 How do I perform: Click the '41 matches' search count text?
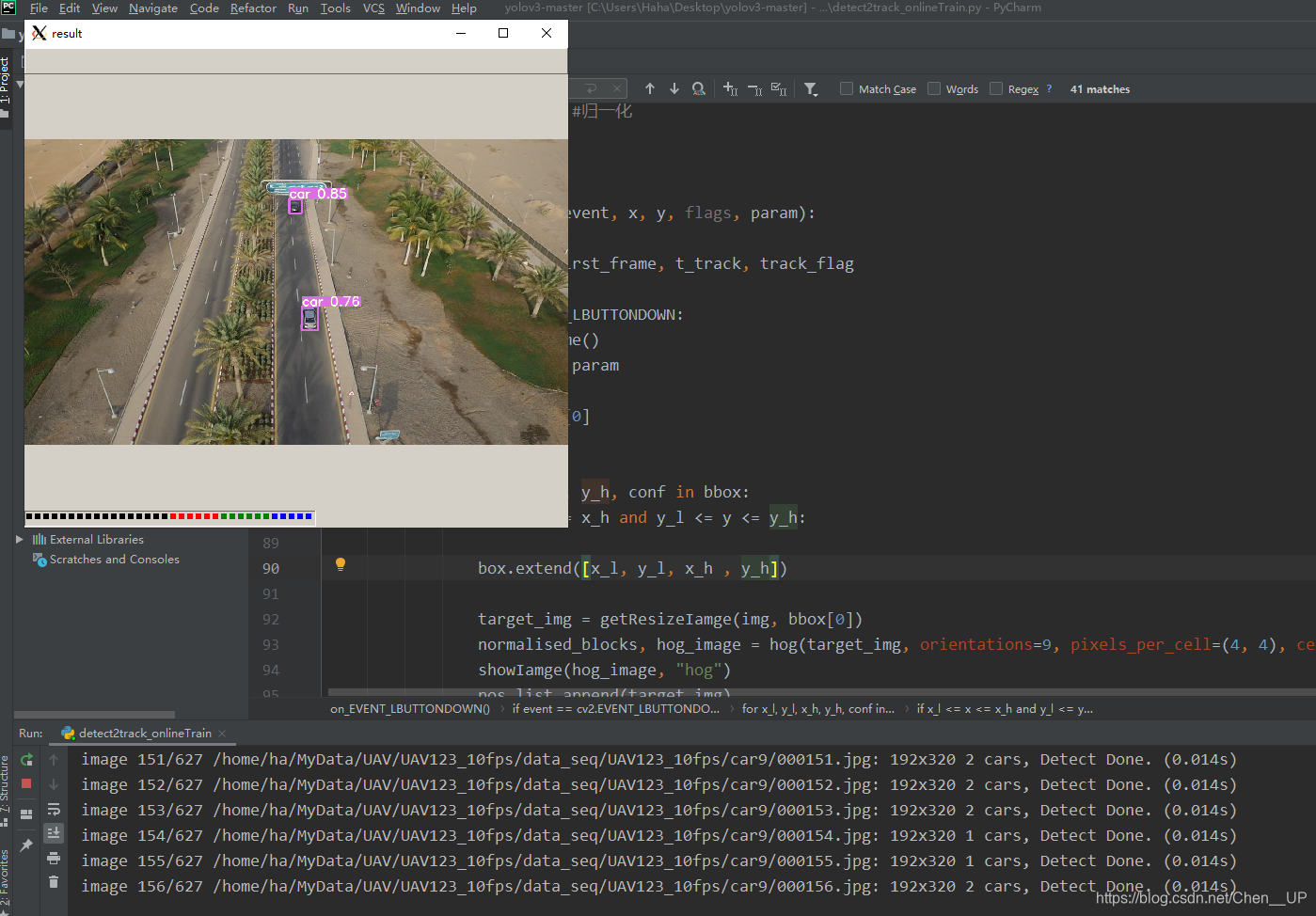point(1100,89)
